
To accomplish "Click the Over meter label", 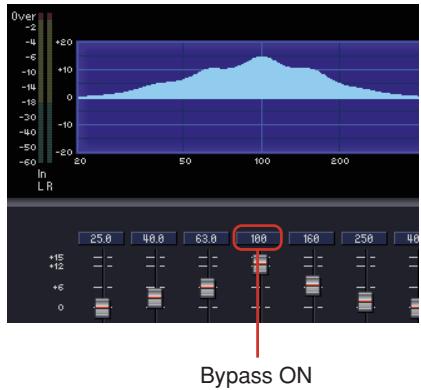I will pos(23,16).
